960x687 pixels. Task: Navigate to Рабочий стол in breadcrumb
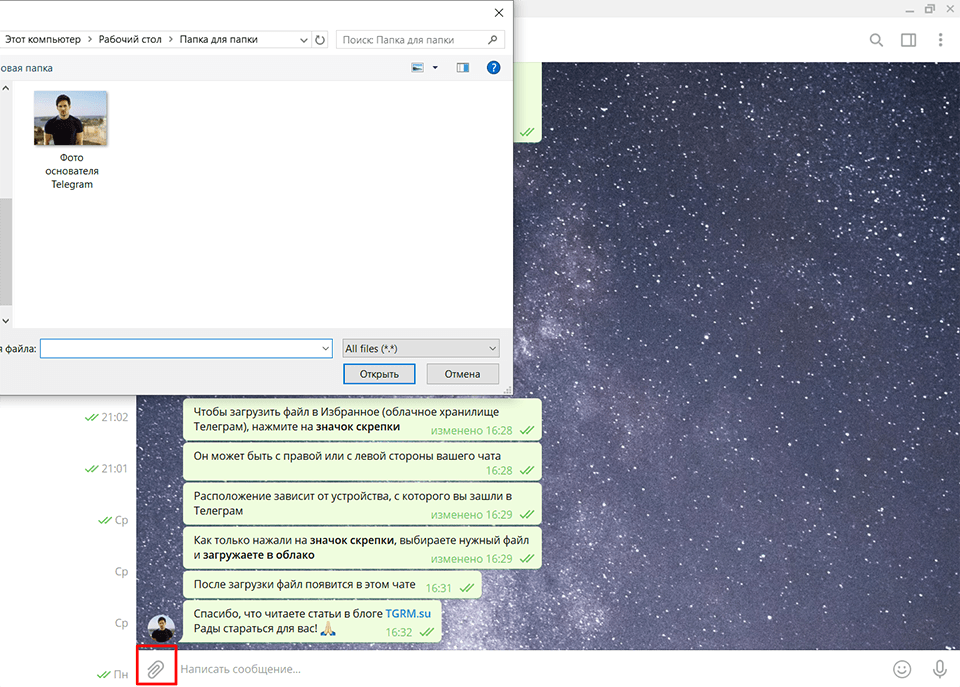pyautogui.click(x=131, y=40)
